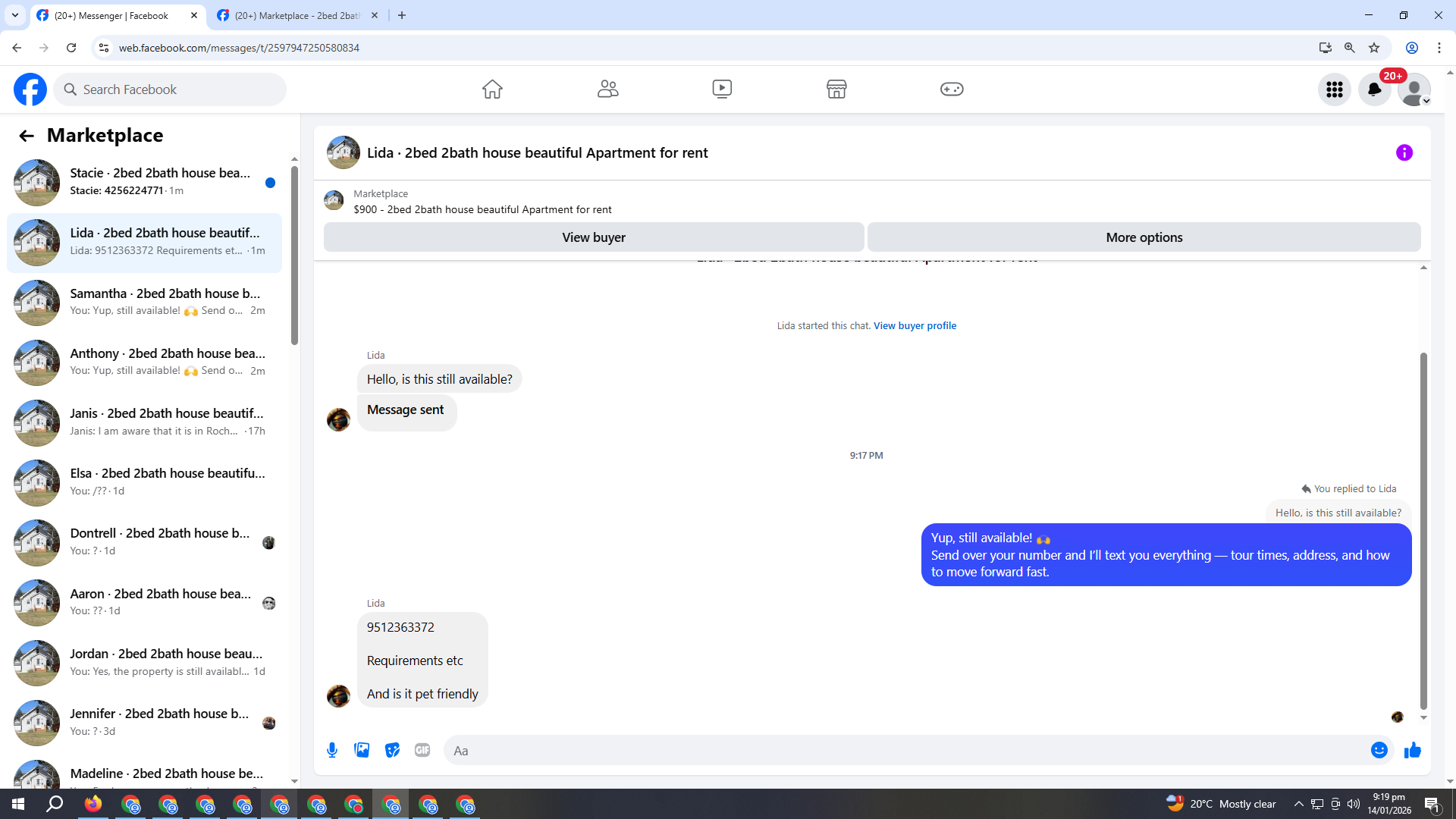Click the View buyer button

point(593,237)
